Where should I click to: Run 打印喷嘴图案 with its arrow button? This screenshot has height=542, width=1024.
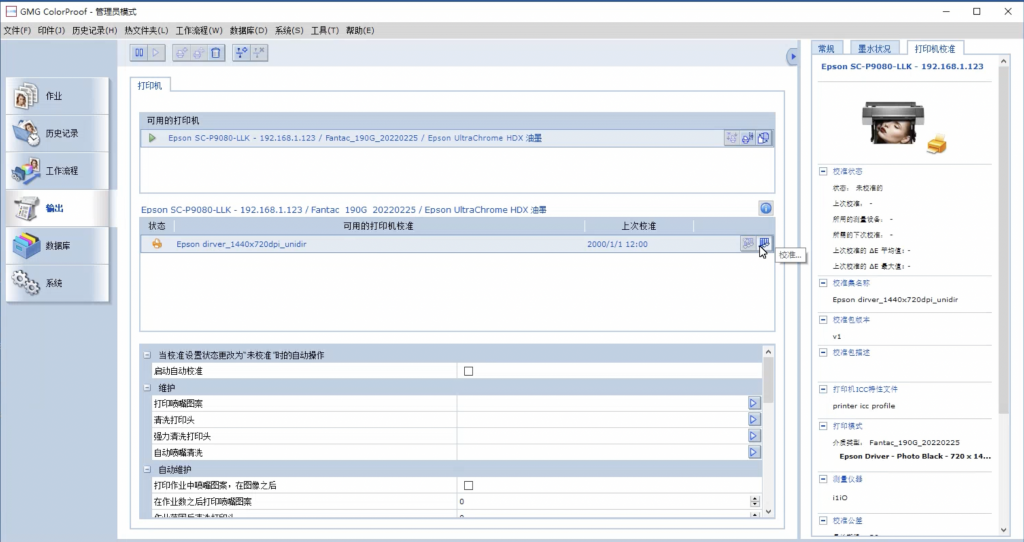click(753, 404)
